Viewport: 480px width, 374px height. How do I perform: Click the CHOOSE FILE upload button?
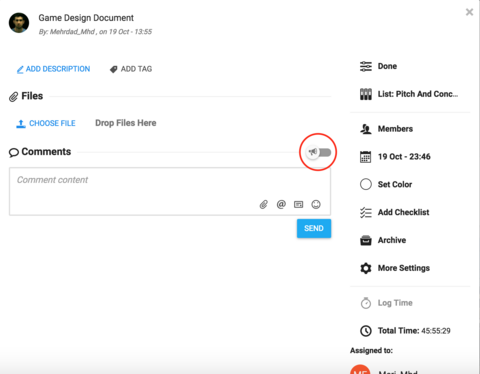[x=46, y=123]
